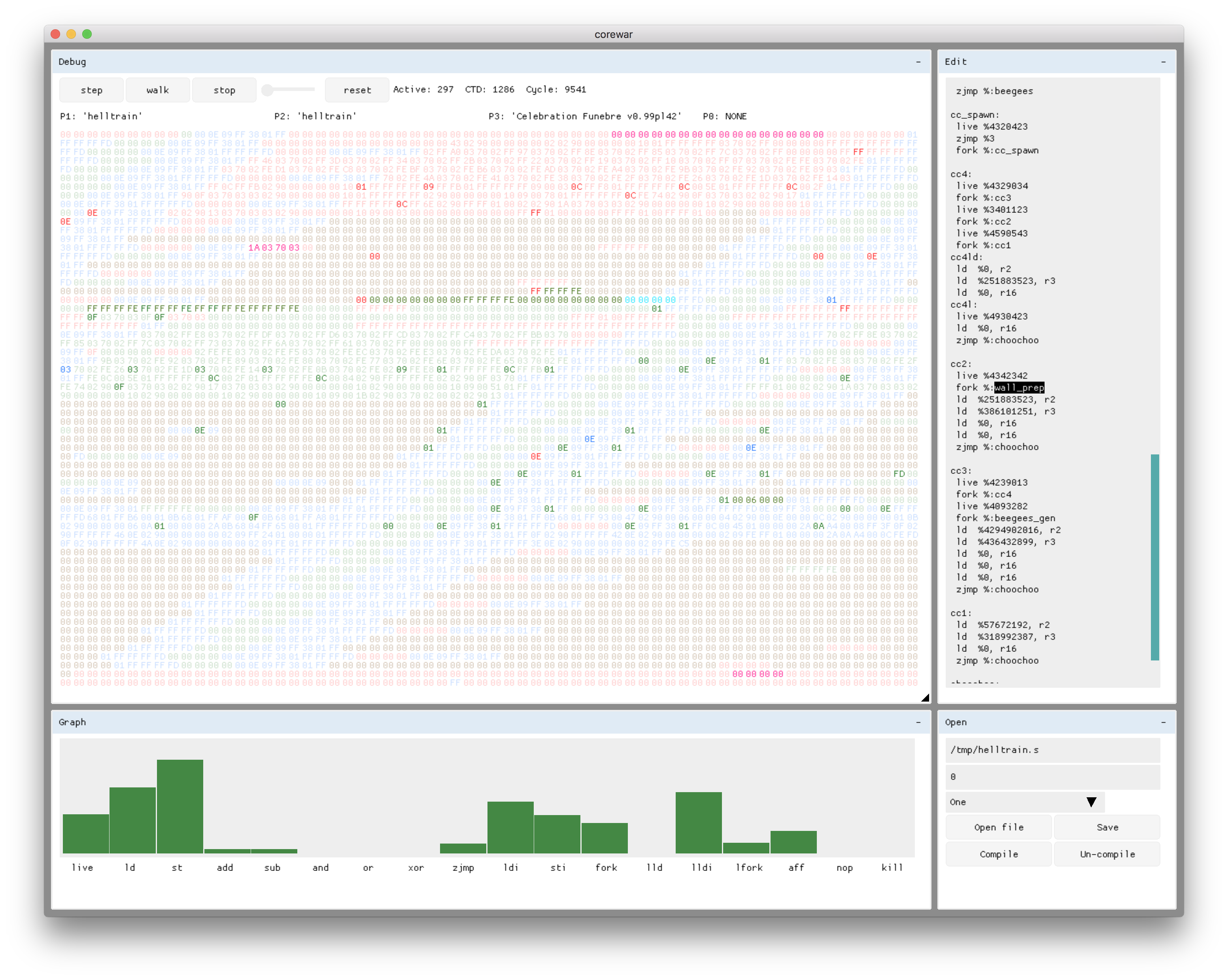Click Un-compile button

[x=1107, y=854]
